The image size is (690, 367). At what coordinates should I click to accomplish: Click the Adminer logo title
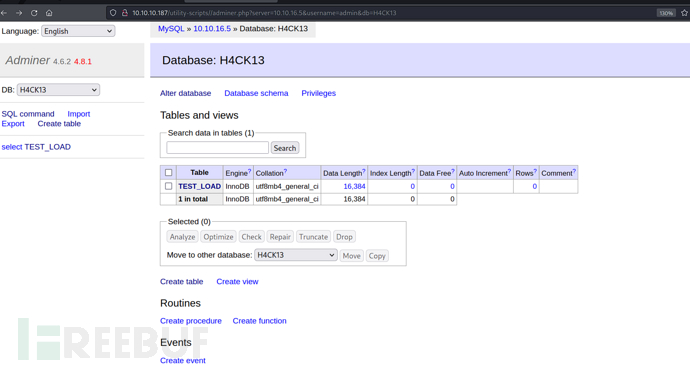(28, 60)
